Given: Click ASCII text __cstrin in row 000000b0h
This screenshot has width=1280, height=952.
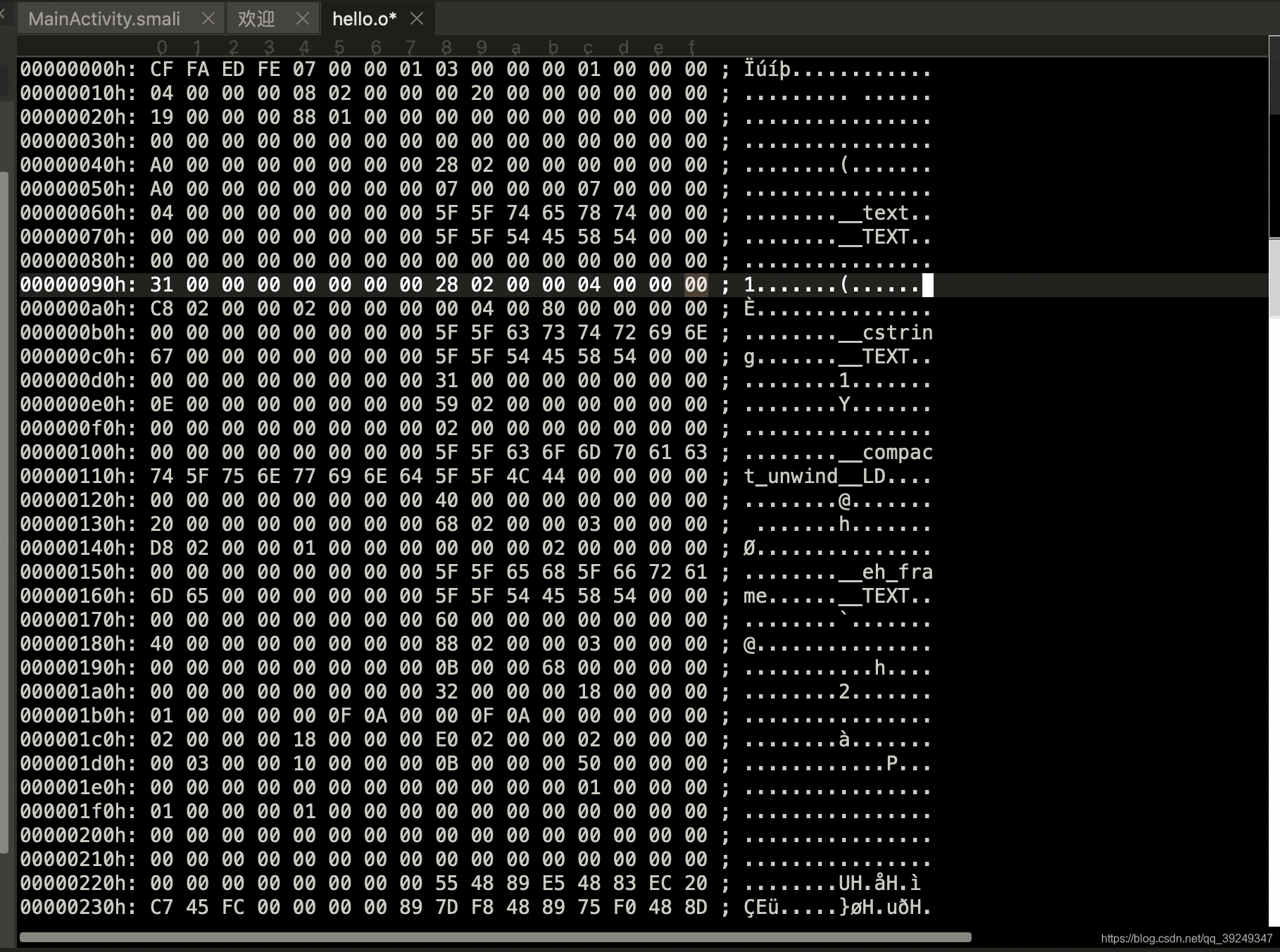Looking at the screenshot, I should coord(886,332).
